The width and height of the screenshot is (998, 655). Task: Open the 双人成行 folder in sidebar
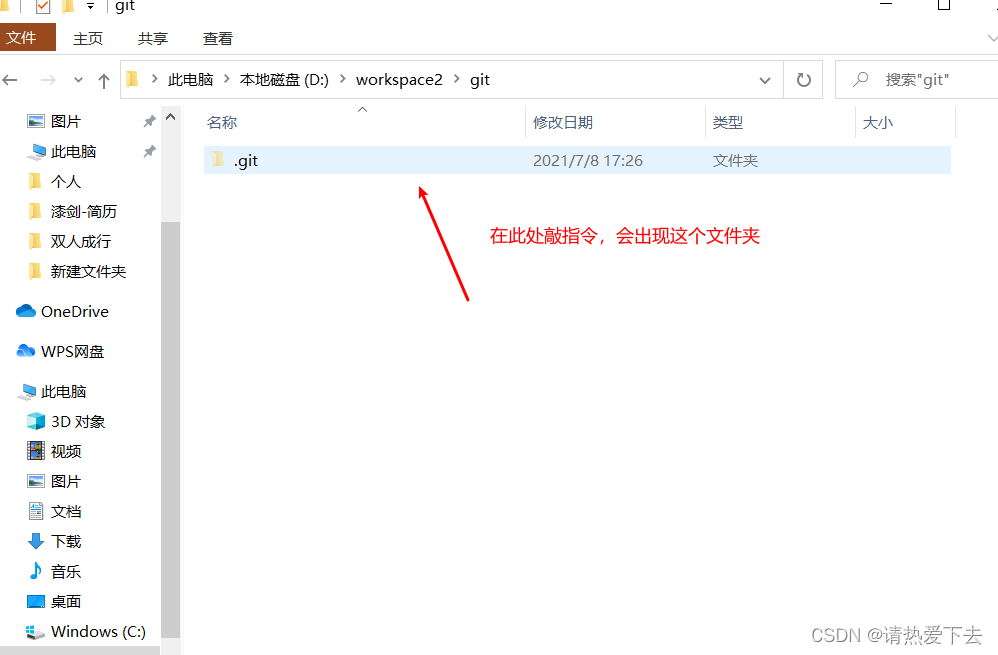pyautogui.click(x=81, y=241)
